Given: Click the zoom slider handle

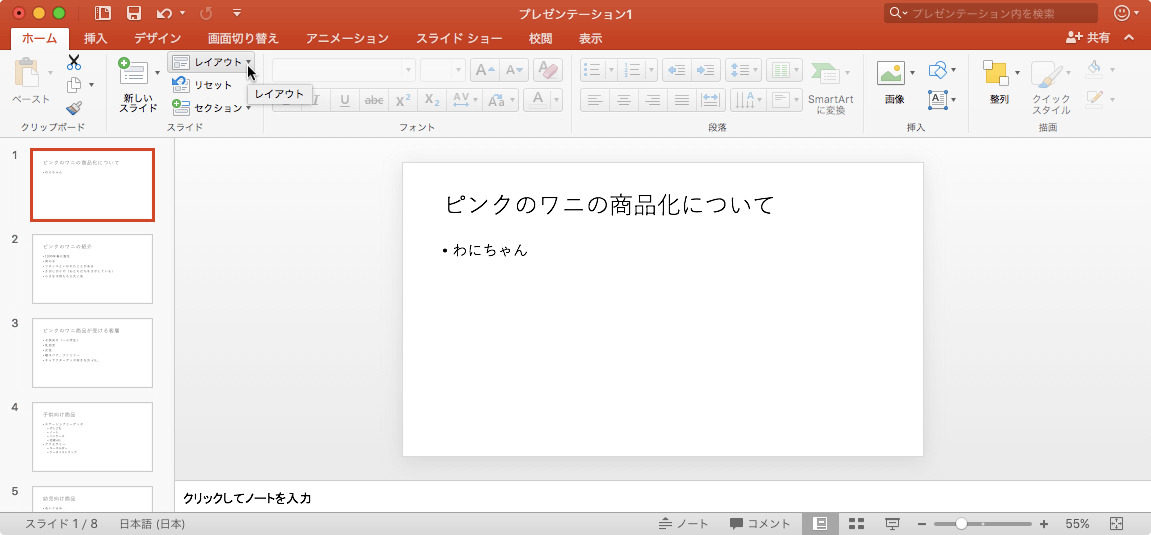Looking at the screenshot, I should click(x=961, y=524).
